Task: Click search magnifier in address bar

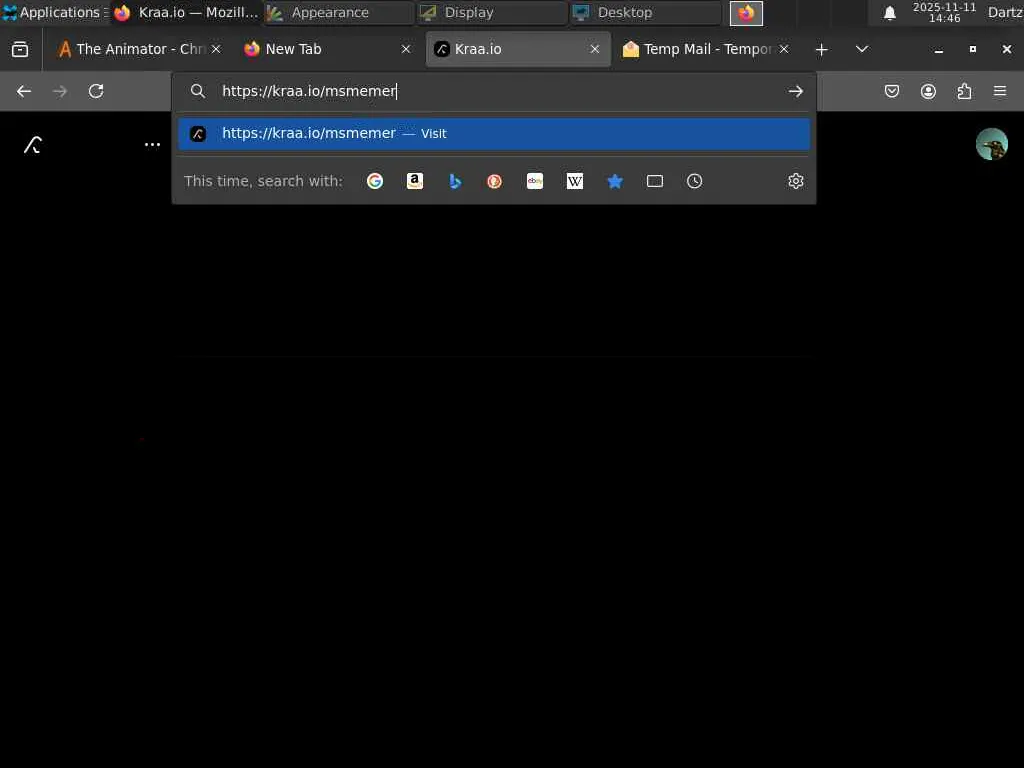Action: (198, 91)
